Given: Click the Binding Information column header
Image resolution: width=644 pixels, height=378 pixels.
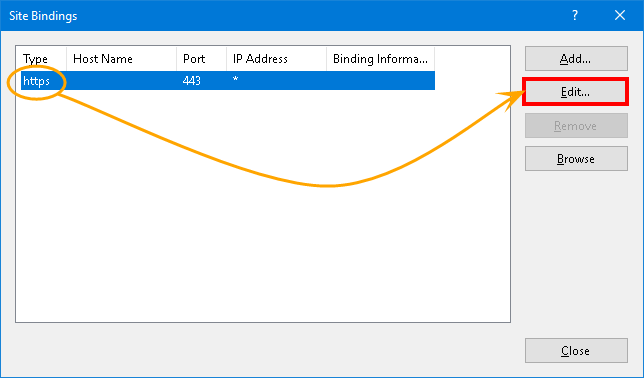Looking at the screenshot, I should [x=381, y=59].
